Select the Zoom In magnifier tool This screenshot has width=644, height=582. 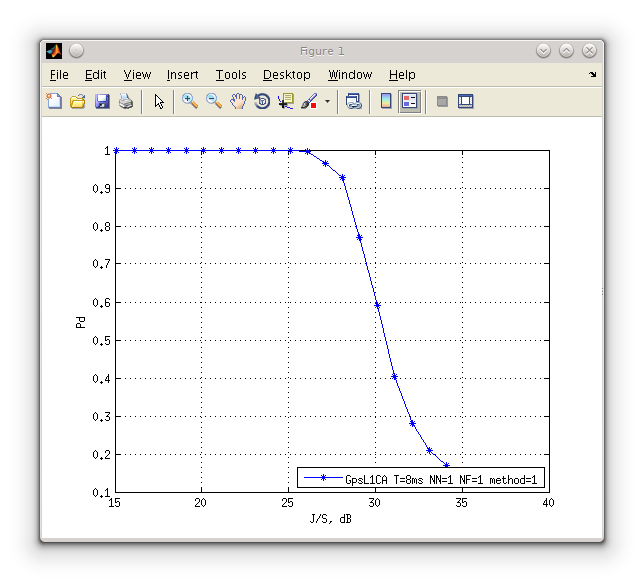point(190,101)
